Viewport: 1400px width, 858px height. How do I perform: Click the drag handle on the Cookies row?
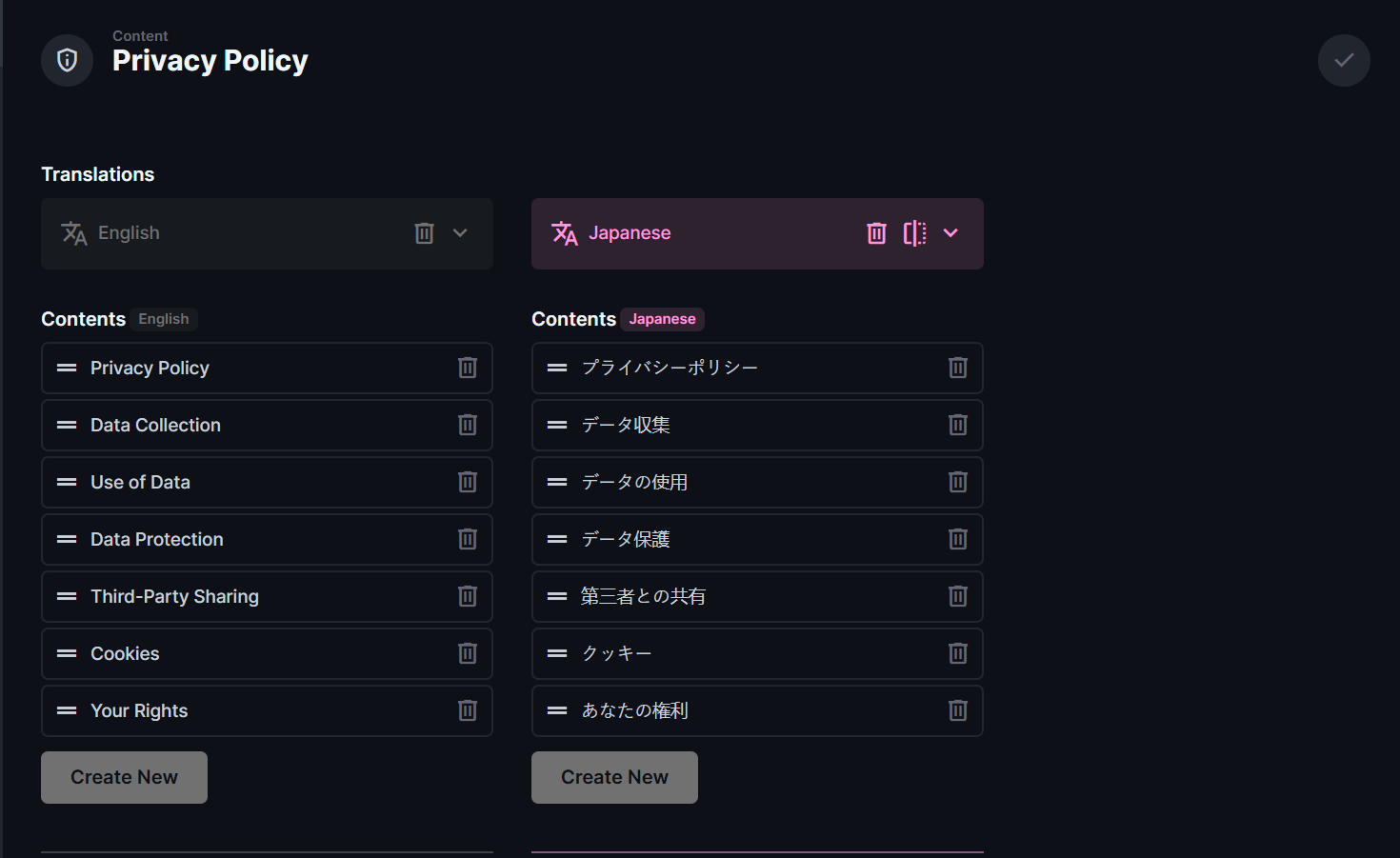pos(66,653)
